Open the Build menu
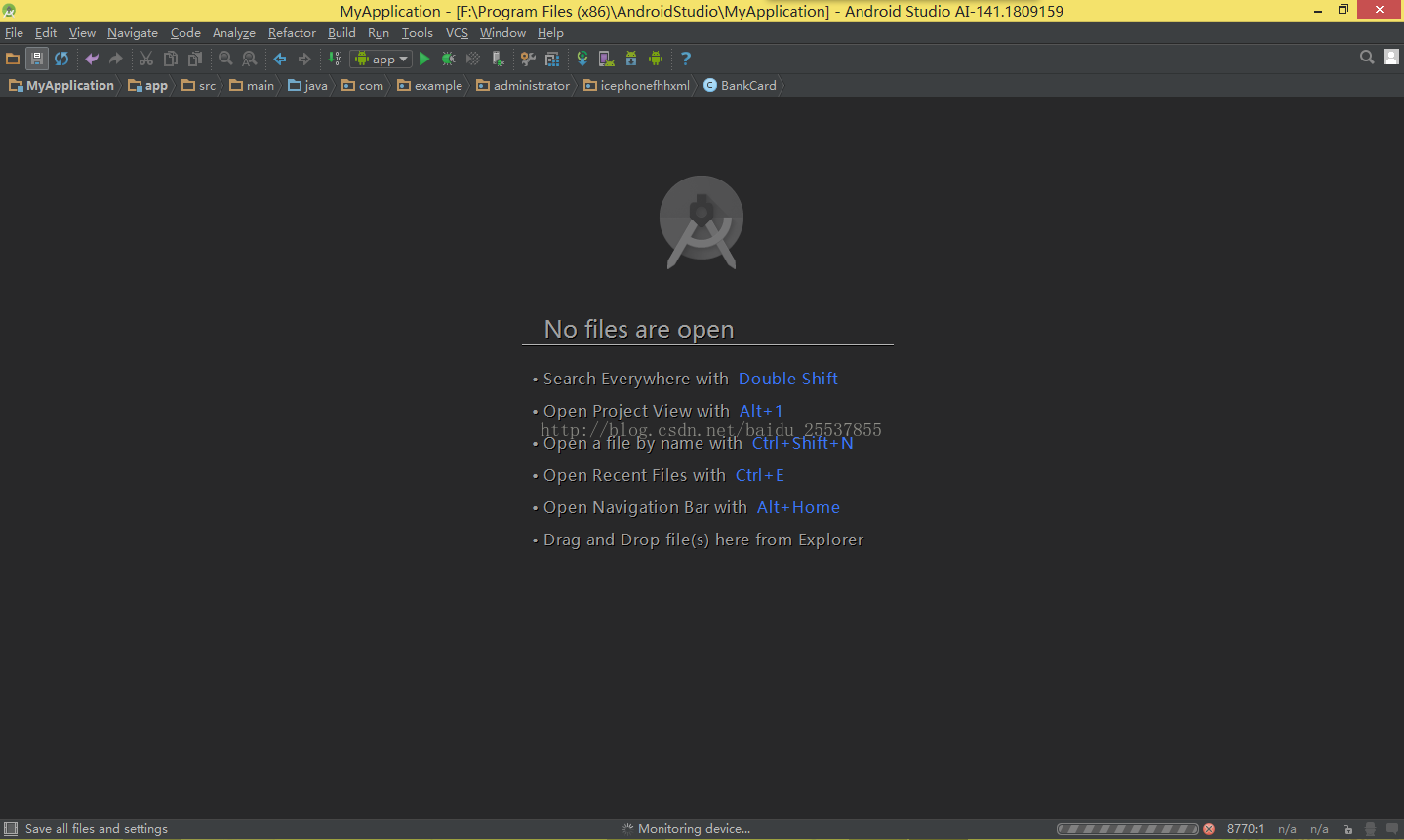 click(341, 33)
